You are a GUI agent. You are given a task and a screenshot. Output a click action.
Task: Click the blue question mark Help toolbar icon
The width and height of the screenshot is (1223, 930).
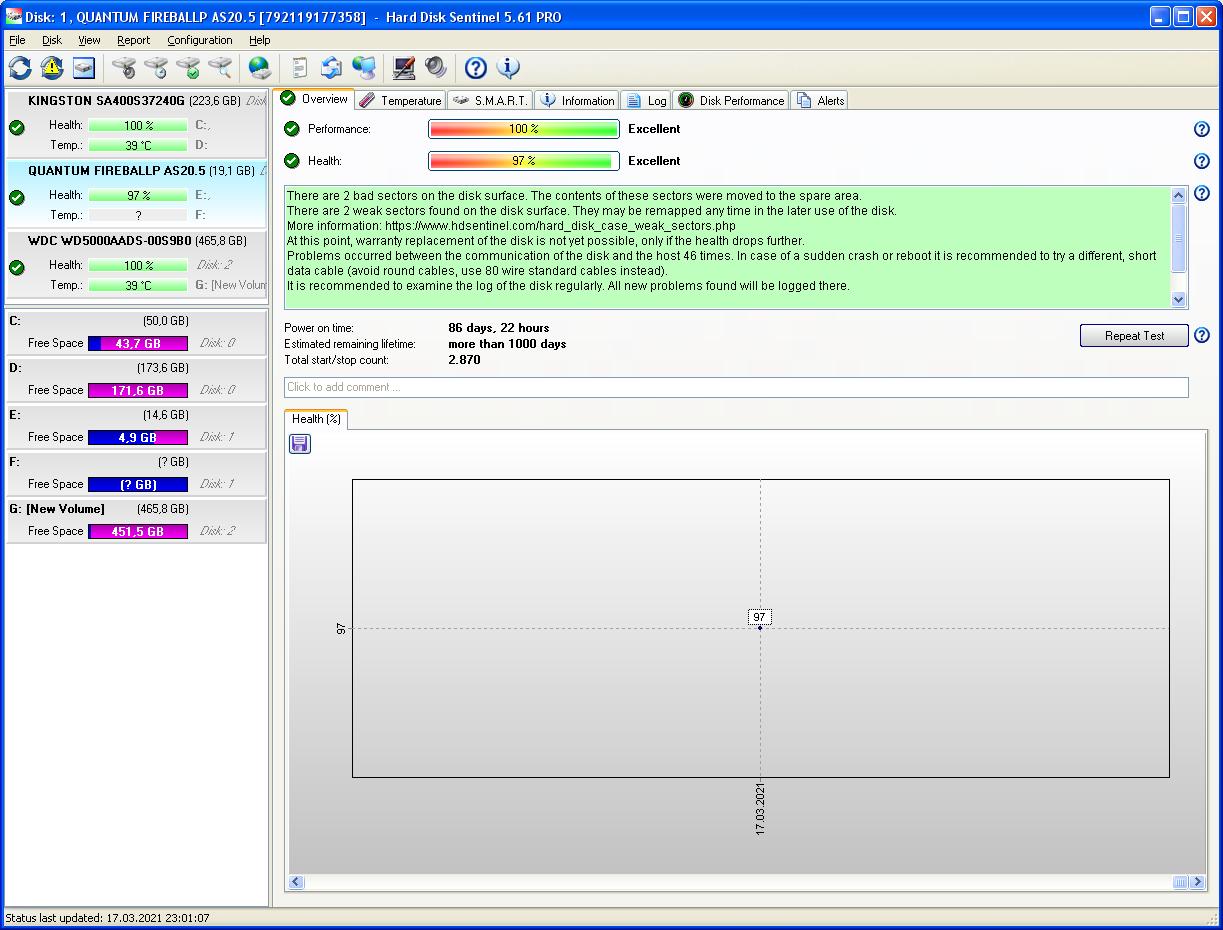(476, 68)
